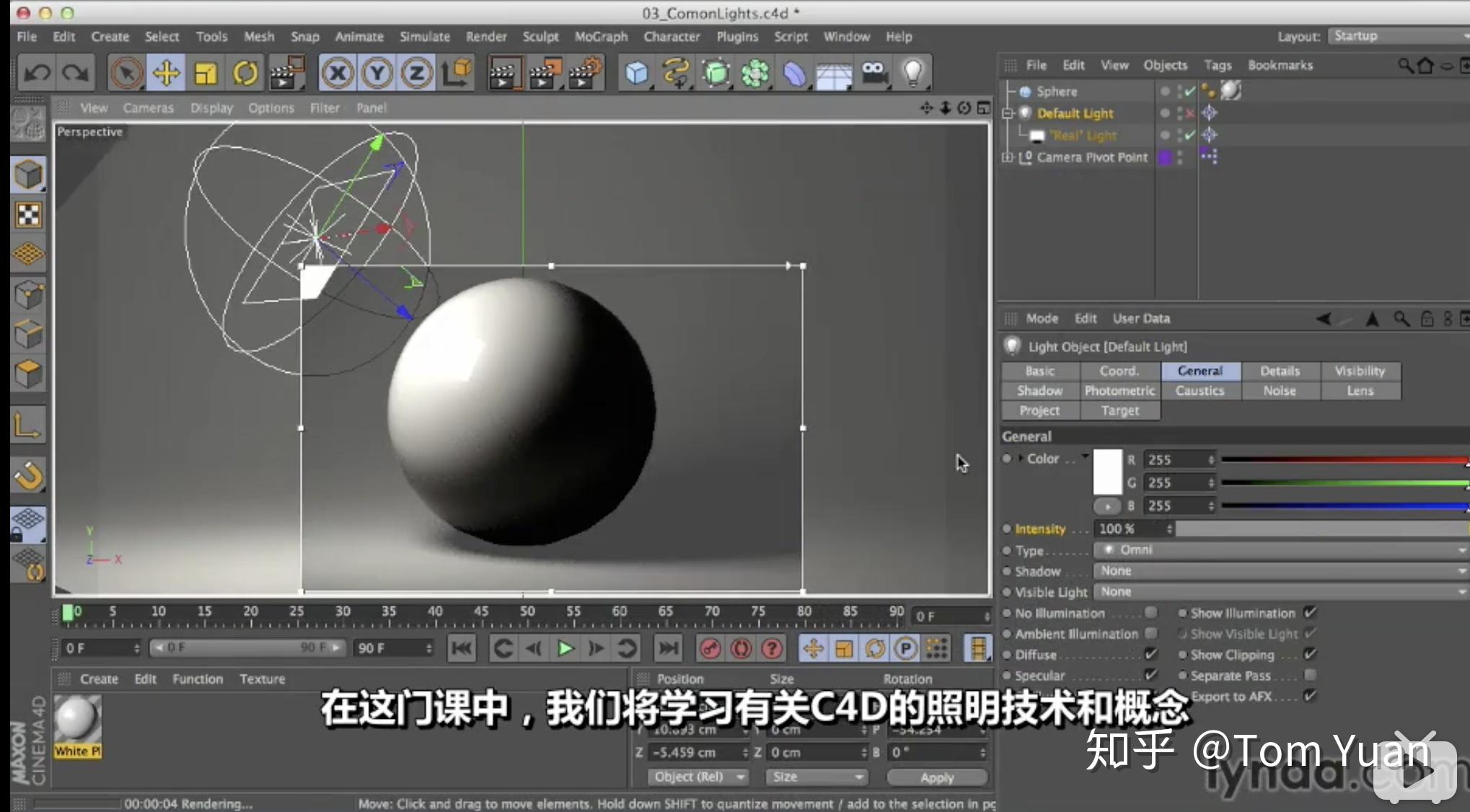
Task: Select Texture mode checkerboard icon
Action: click(x=28, y=215)
